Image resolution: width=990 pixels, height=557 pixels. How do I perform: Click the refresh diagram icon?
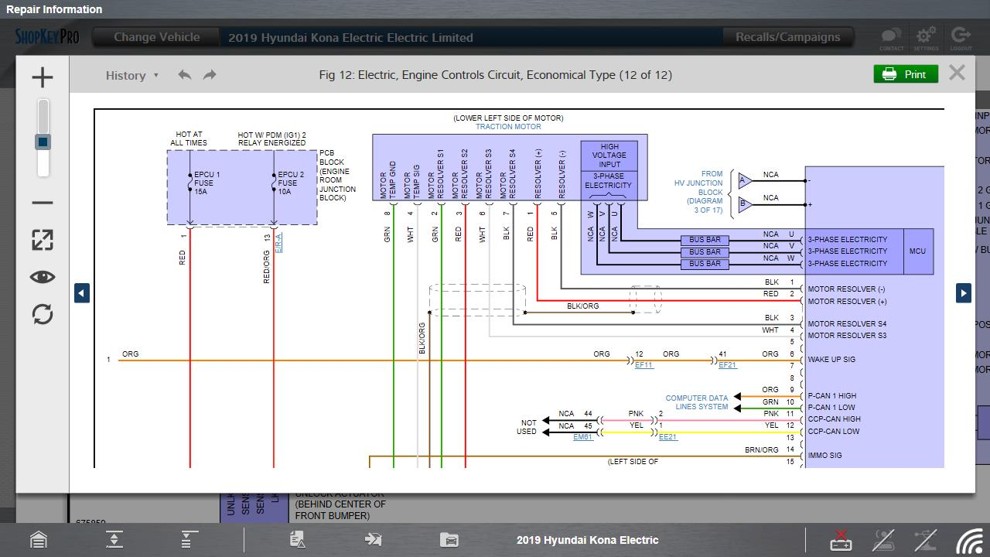point(42,314)
